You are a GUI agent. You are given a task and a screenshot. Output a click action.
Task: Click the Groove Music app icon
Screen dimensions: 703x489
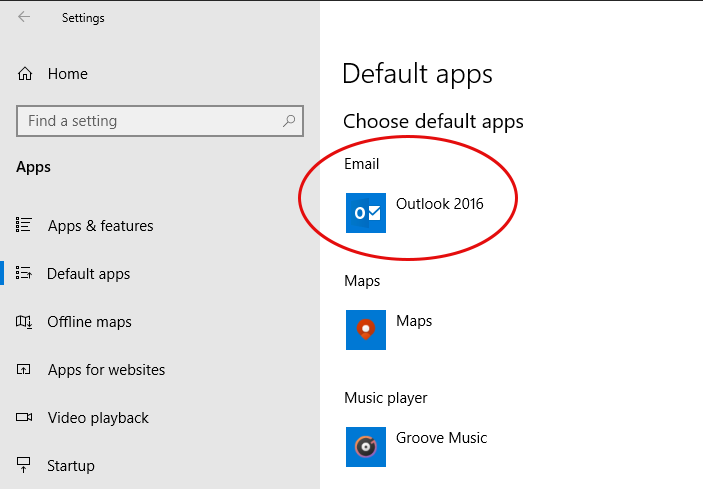click(366, 447)
